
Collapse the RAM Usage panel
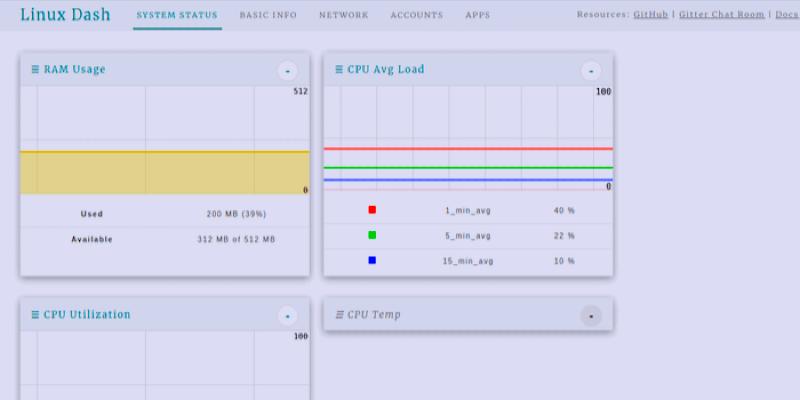coord(287,71)
